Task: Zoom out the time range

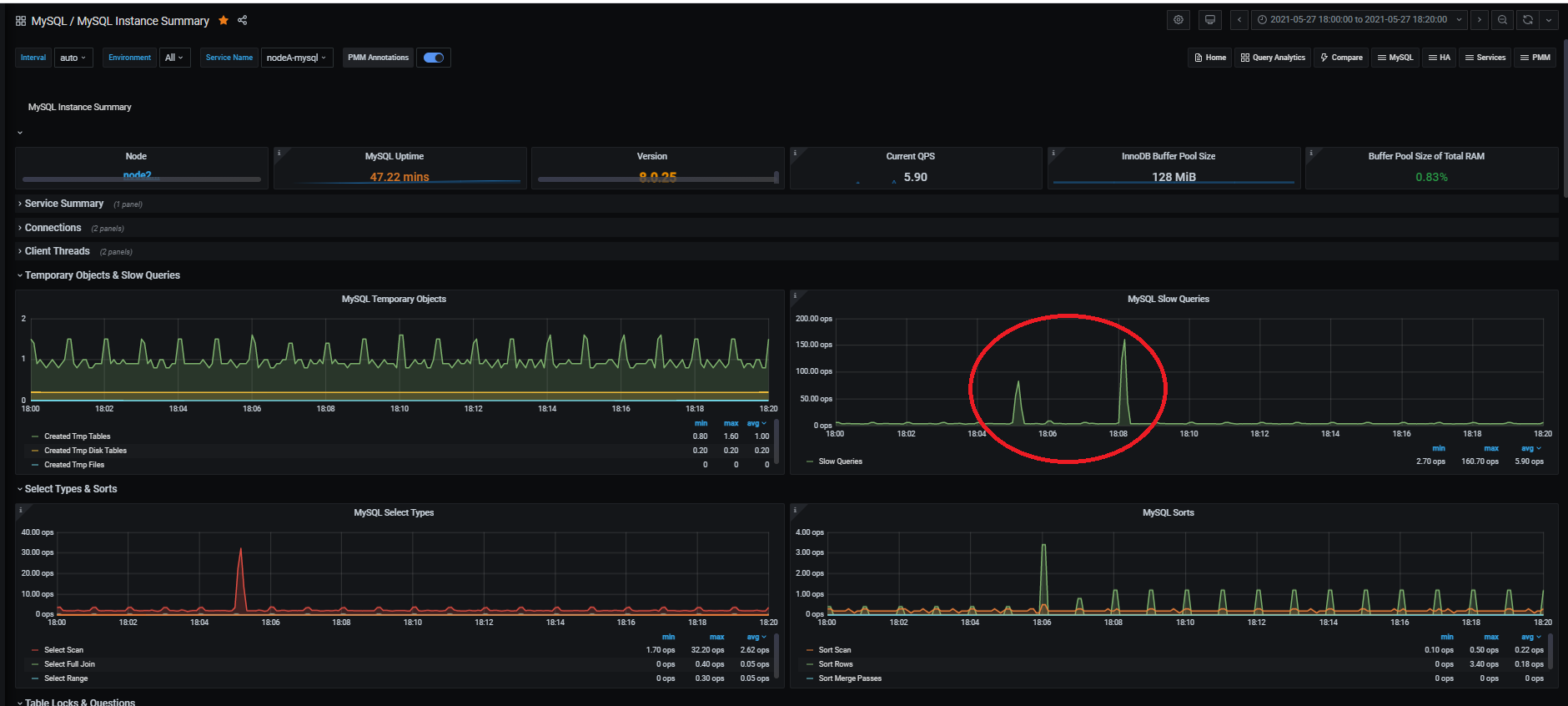Action: (x=1502, y=20)
